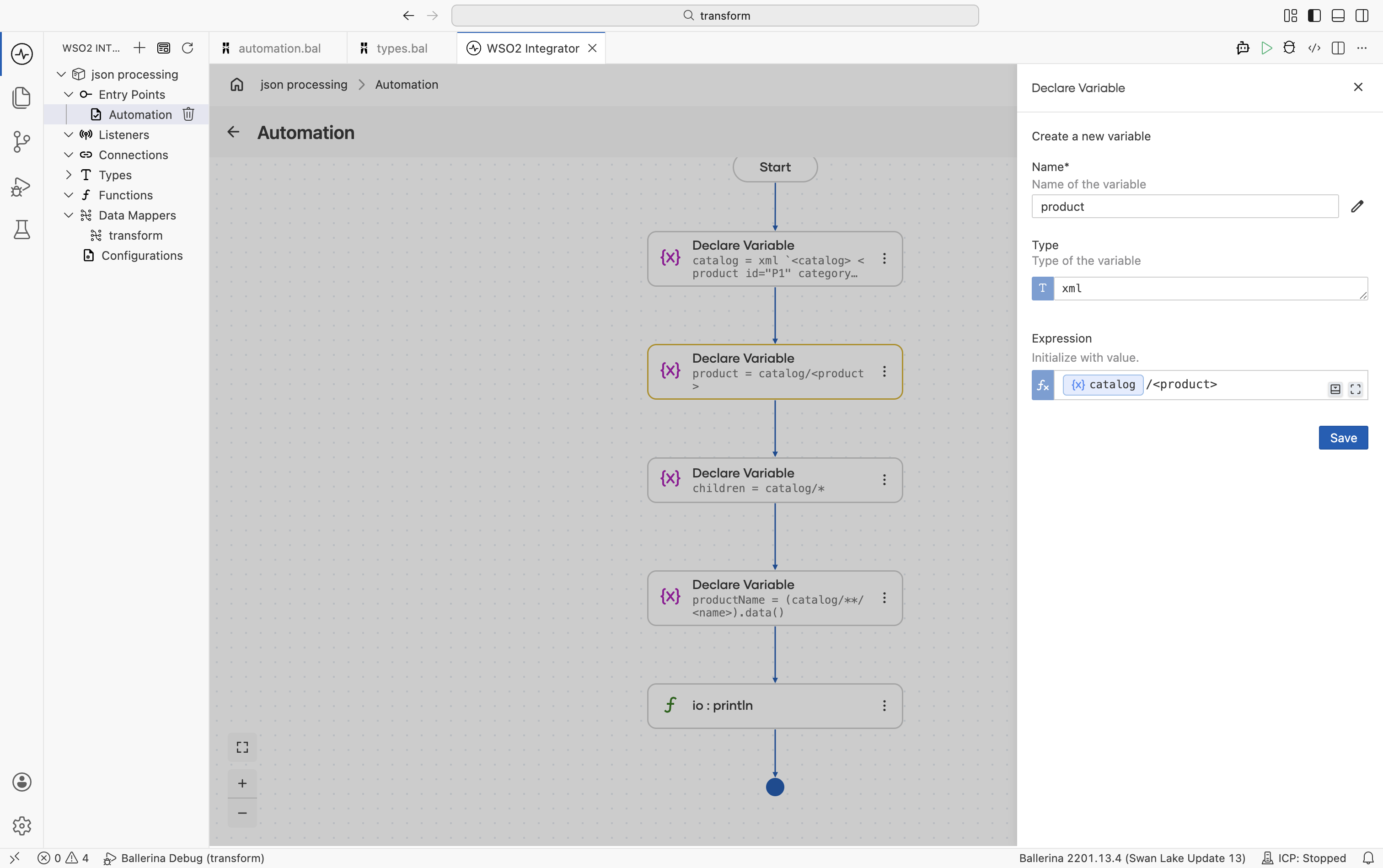Screen dimensions: 1383x868
Task: Go back from Automation view
Action: click(x=233, y=132)
